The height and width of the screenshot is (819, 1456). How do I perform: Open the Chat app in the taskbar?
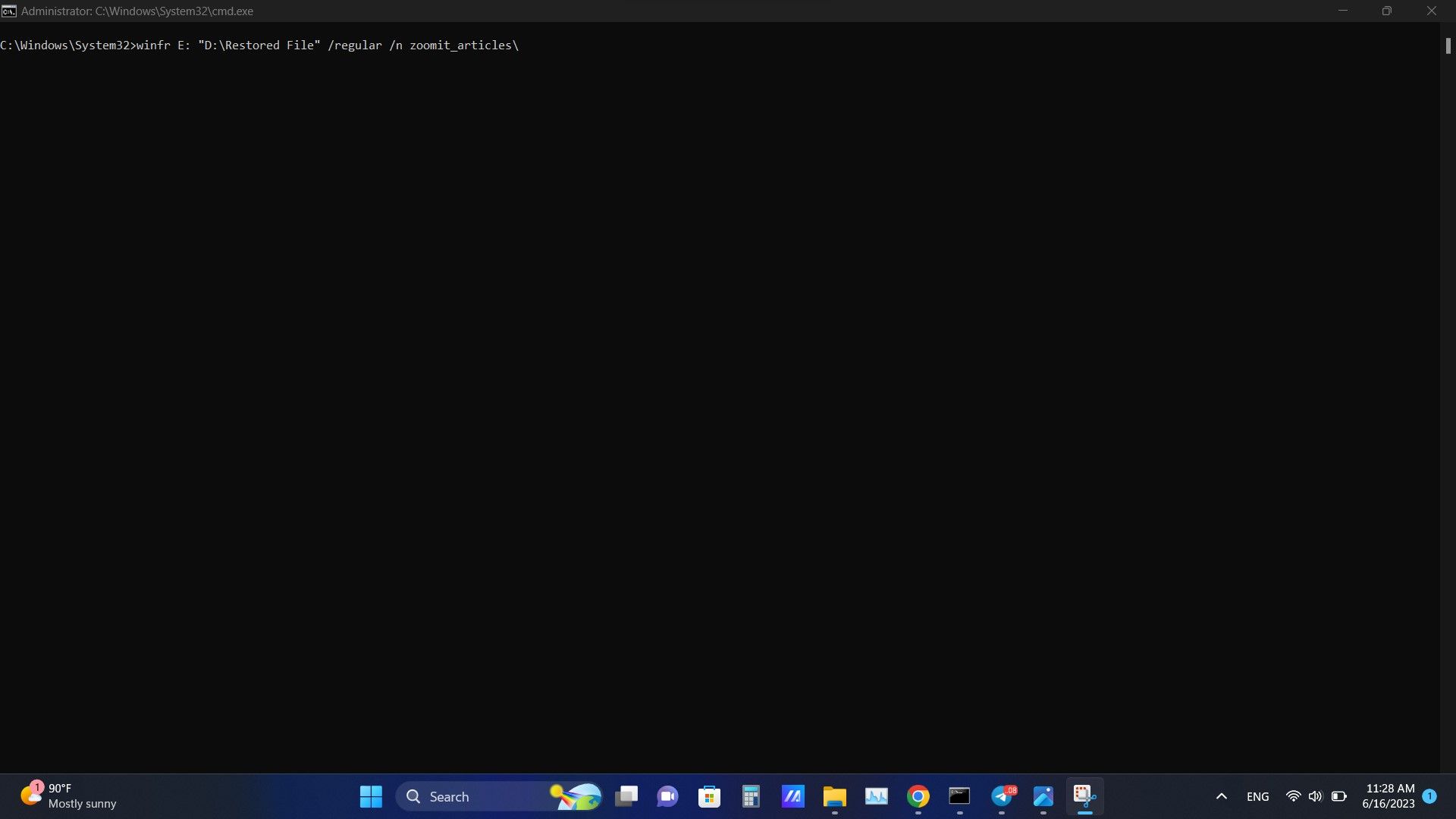[x=667, y=796]
